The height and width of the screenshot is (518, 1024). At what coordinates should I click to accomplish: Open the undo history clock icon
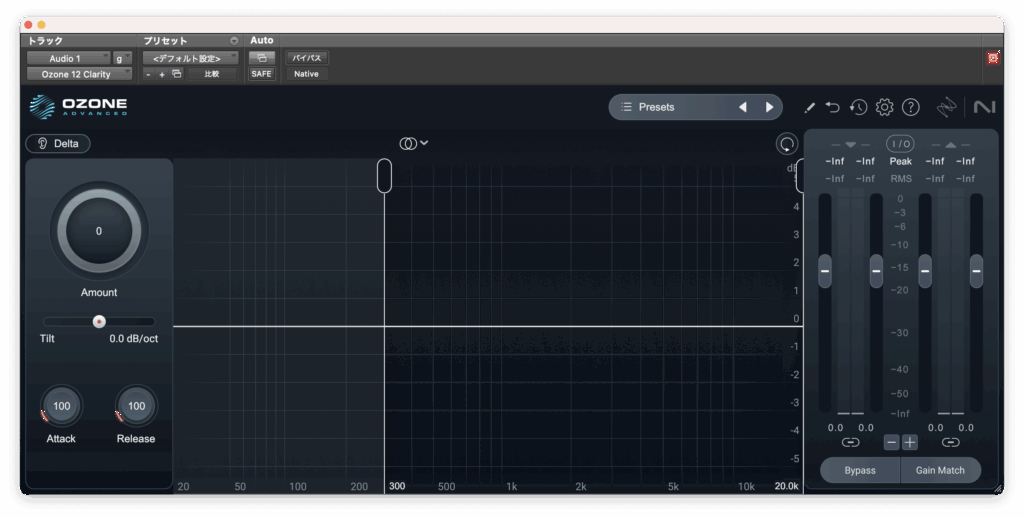(858, 107)
